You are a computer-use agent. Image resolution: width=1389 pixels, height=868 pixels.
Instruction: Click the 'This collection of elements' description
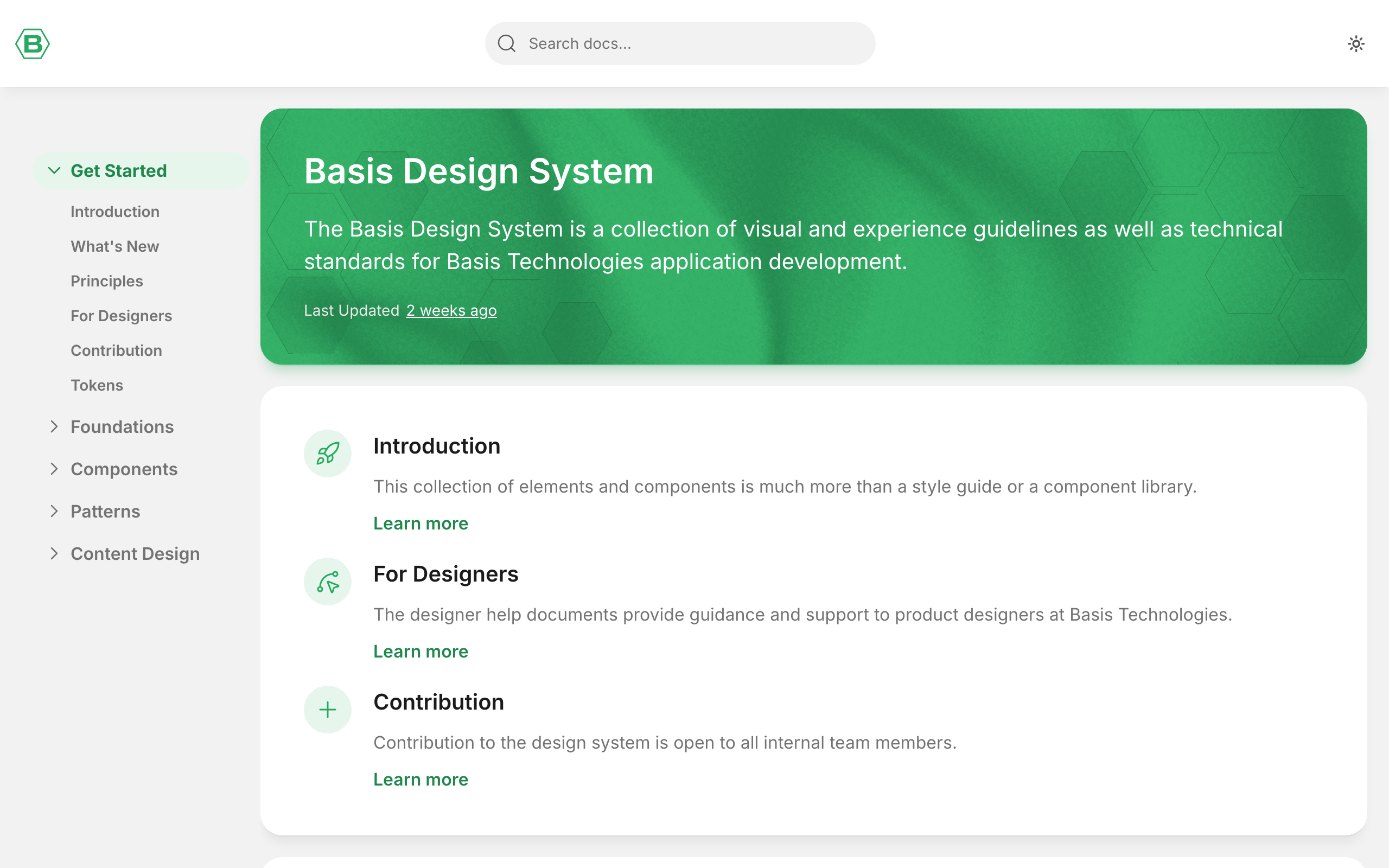[785, 487]
